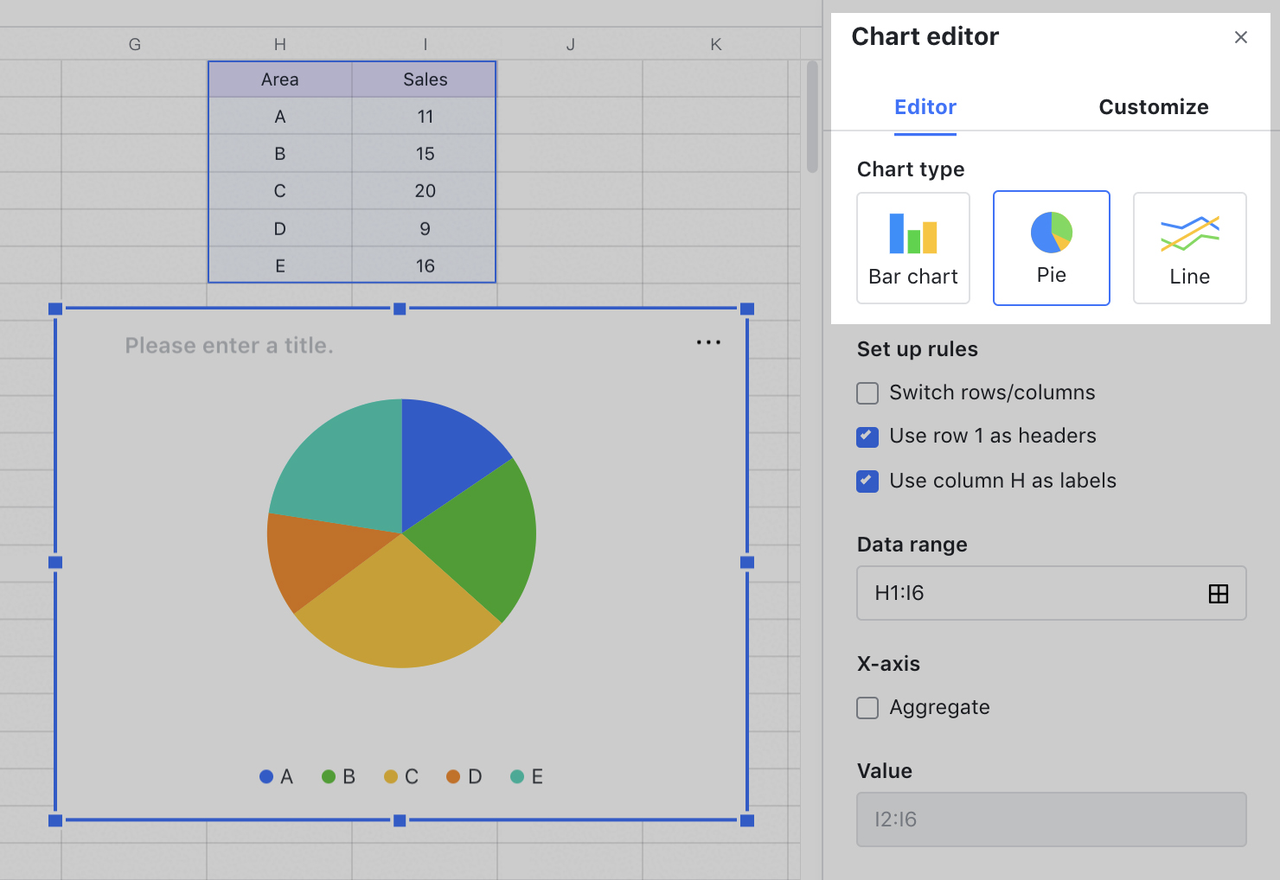
Task: Click legend marker for series E
Action: click(517, 777)
